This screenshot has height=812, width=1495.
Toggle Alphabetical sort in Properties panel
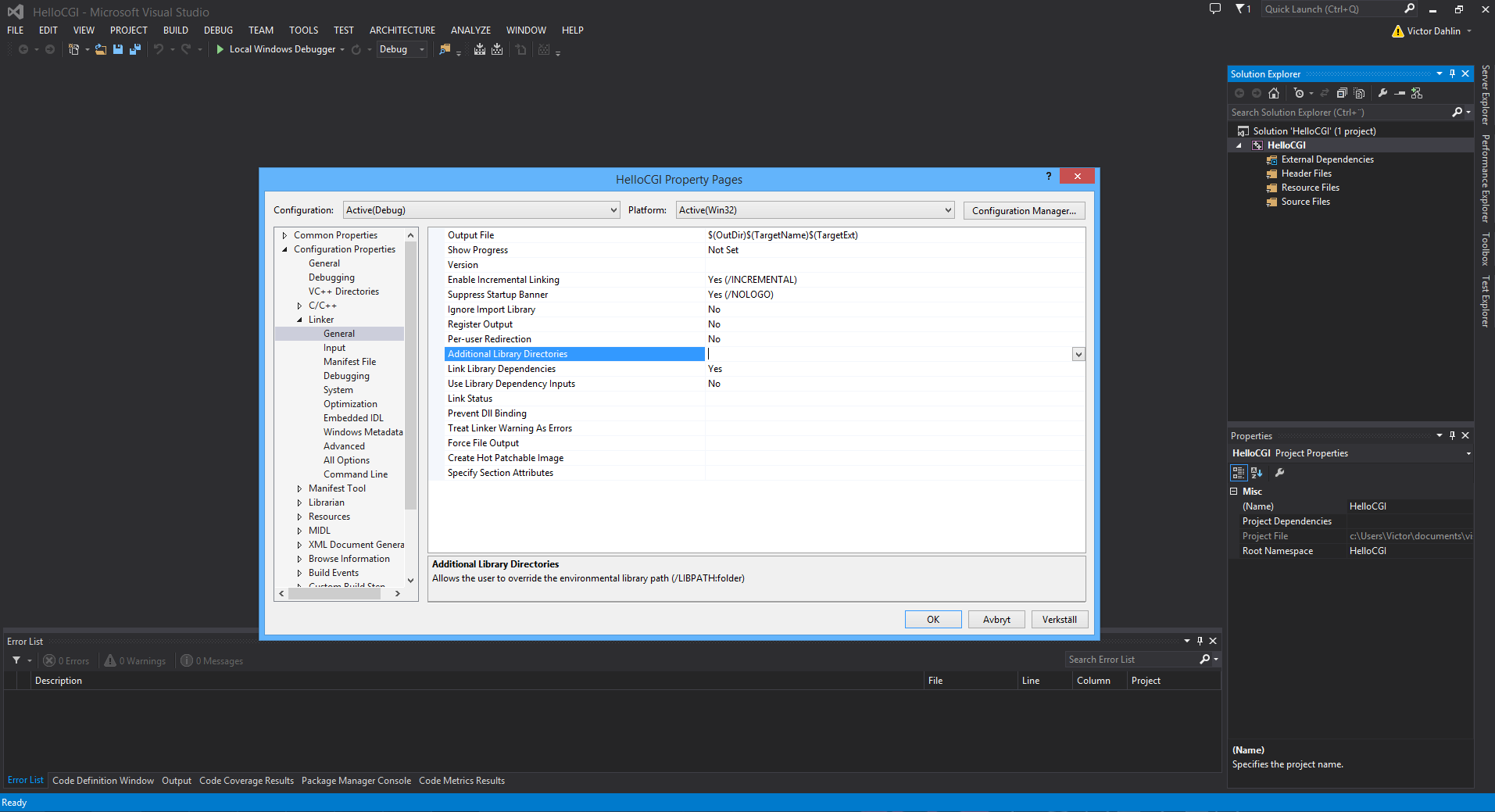tap(1257, 473)
